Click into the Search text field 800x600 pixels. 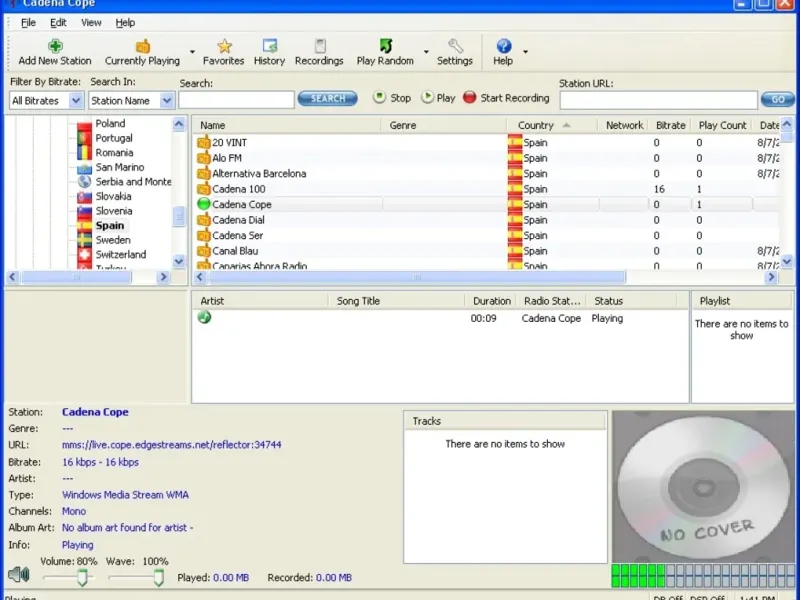[236, 99]
